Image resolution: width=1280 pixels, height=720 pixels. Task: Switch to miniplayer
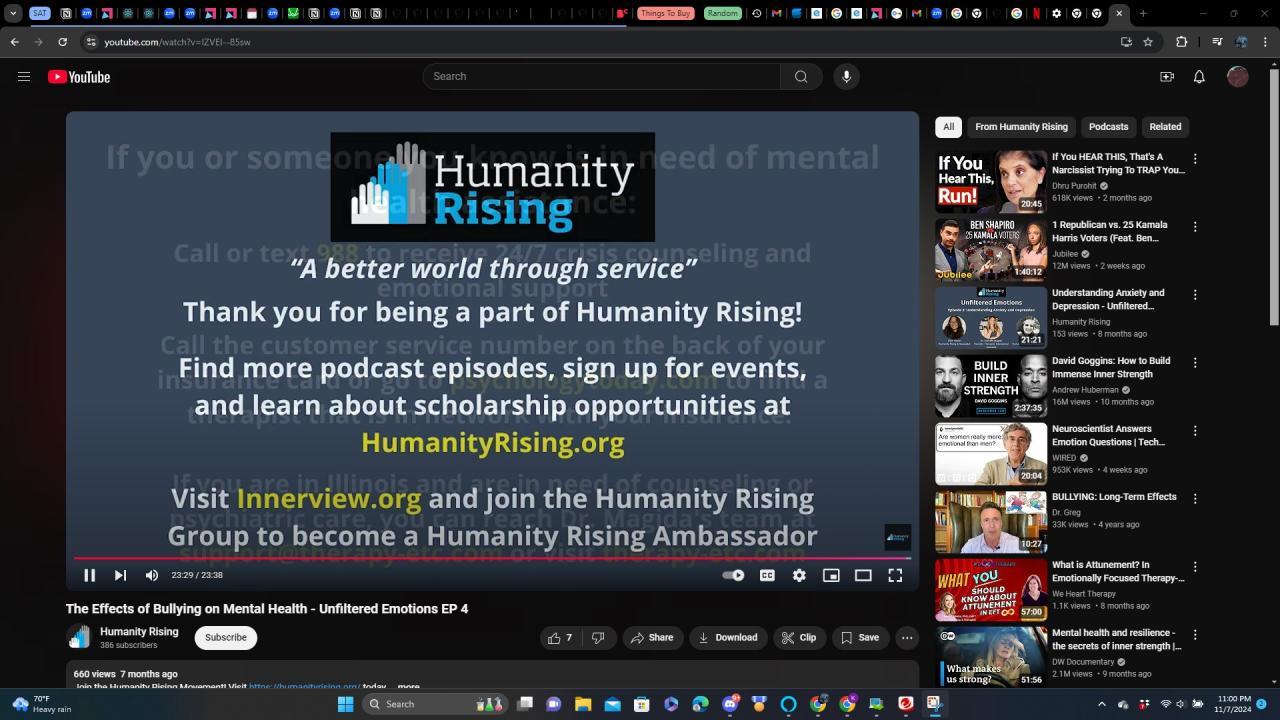(831, 575)
